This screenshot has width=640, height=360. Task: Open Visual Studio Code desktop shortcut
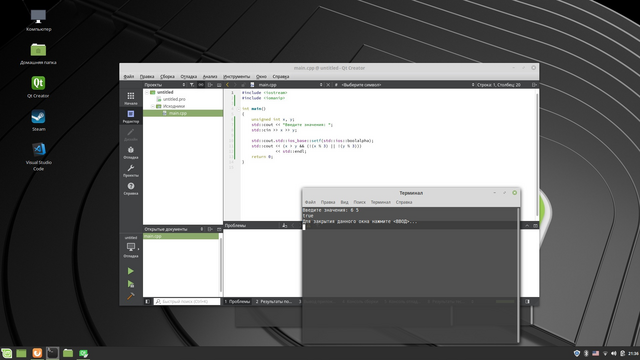[x=38, y=156]
